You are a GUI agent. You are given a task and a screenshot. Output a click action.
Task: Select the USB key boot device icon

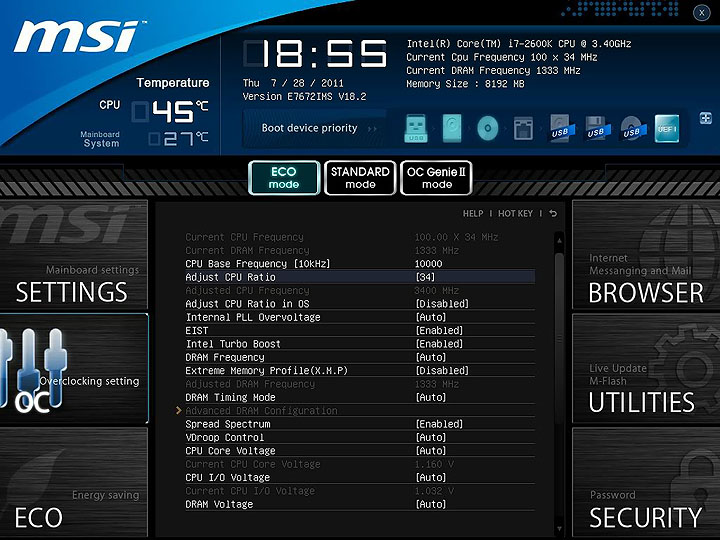coord(416,129)
